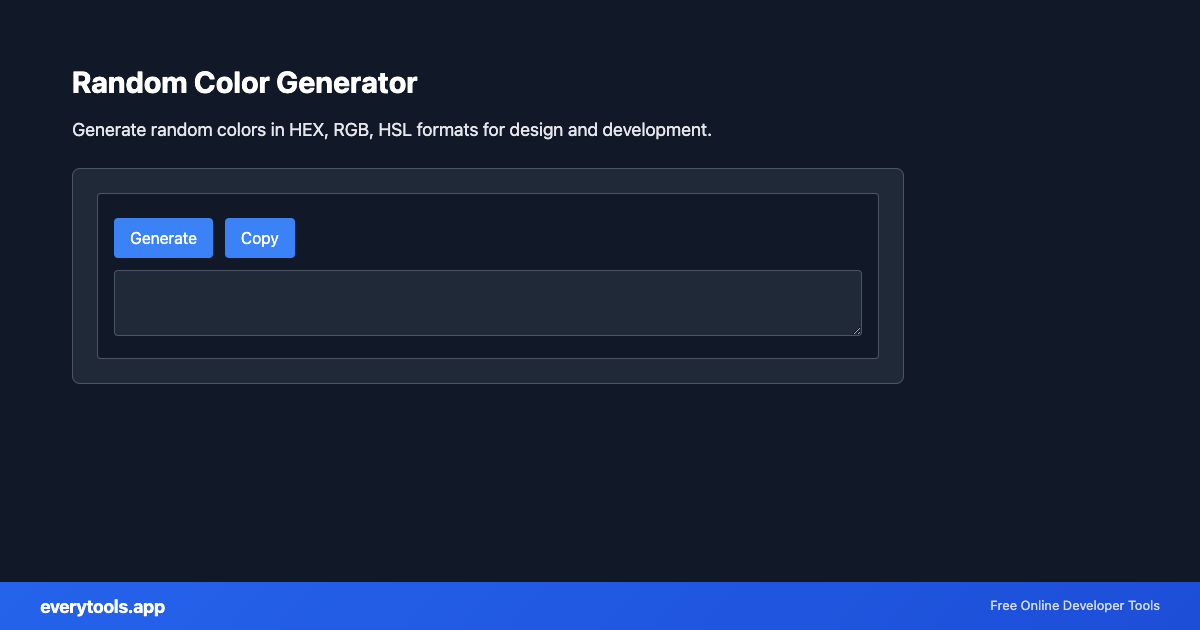
Task: Click the blue footer bar
Action: (600, 606)
